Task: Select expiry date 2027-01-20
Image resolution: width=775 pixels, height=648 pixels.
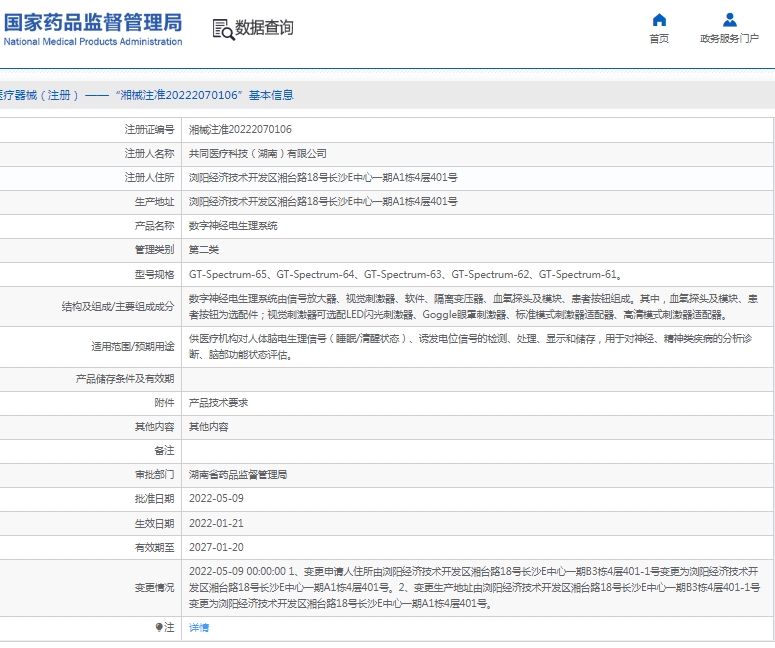Action: click(x=216, y=548)
